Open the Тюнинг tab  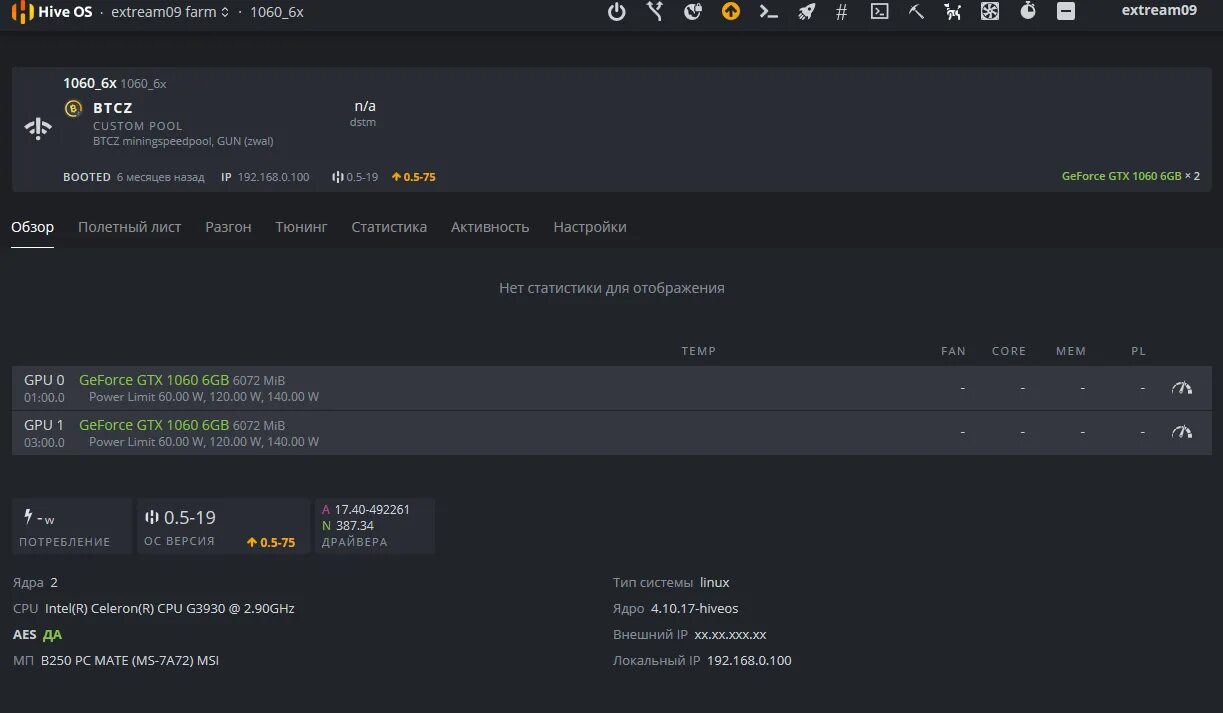[301, 227]
